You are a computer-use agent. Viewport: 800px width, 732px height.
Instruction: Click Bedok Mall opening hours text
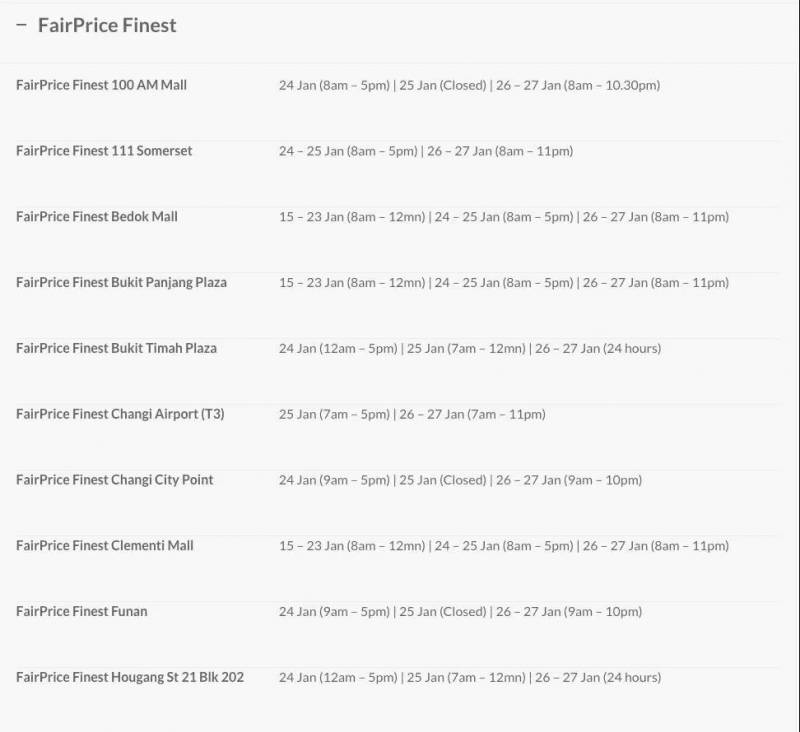[x=504, y=217]
